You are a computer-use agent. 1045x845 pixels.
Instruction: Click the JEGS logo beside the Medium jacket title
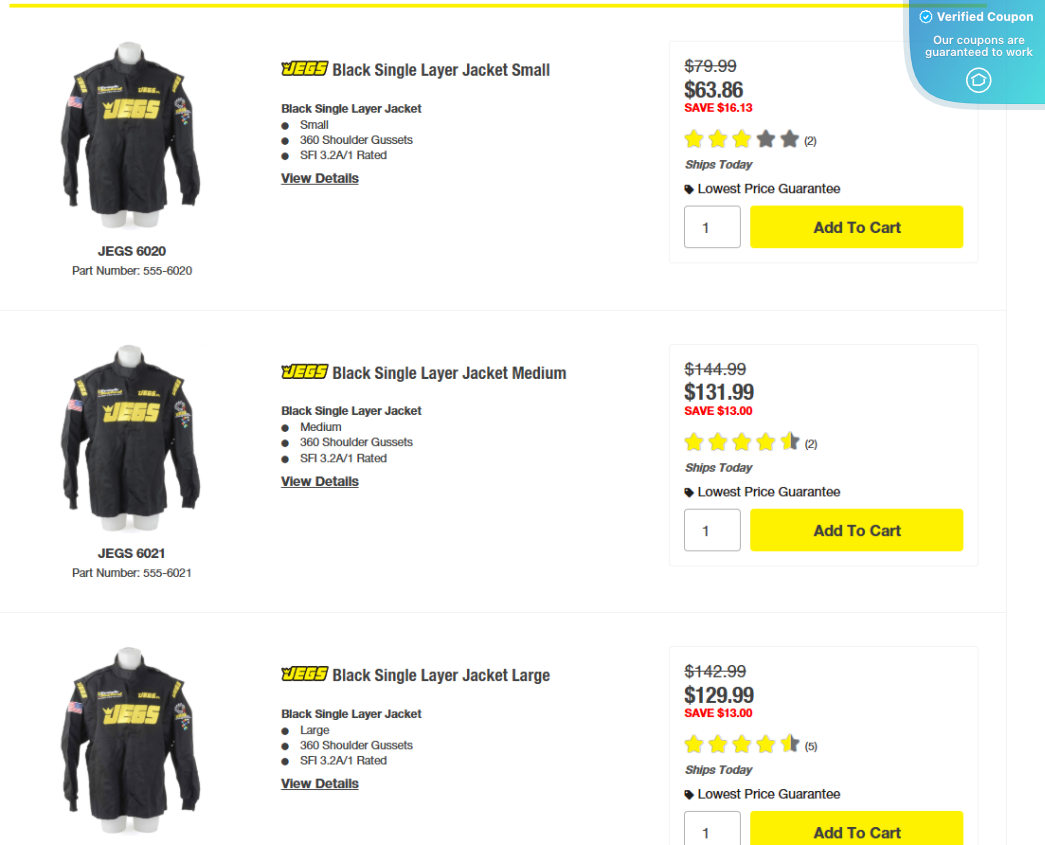tap(303, 372)
